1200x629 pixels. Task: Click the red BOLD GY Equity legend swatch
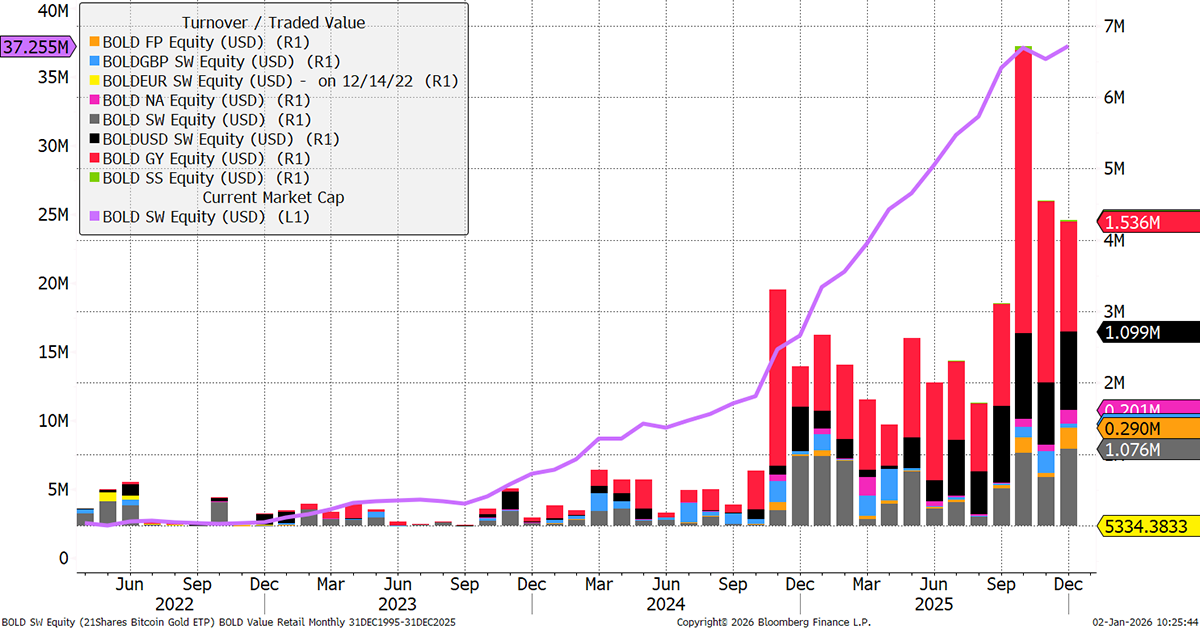[94, 158]
